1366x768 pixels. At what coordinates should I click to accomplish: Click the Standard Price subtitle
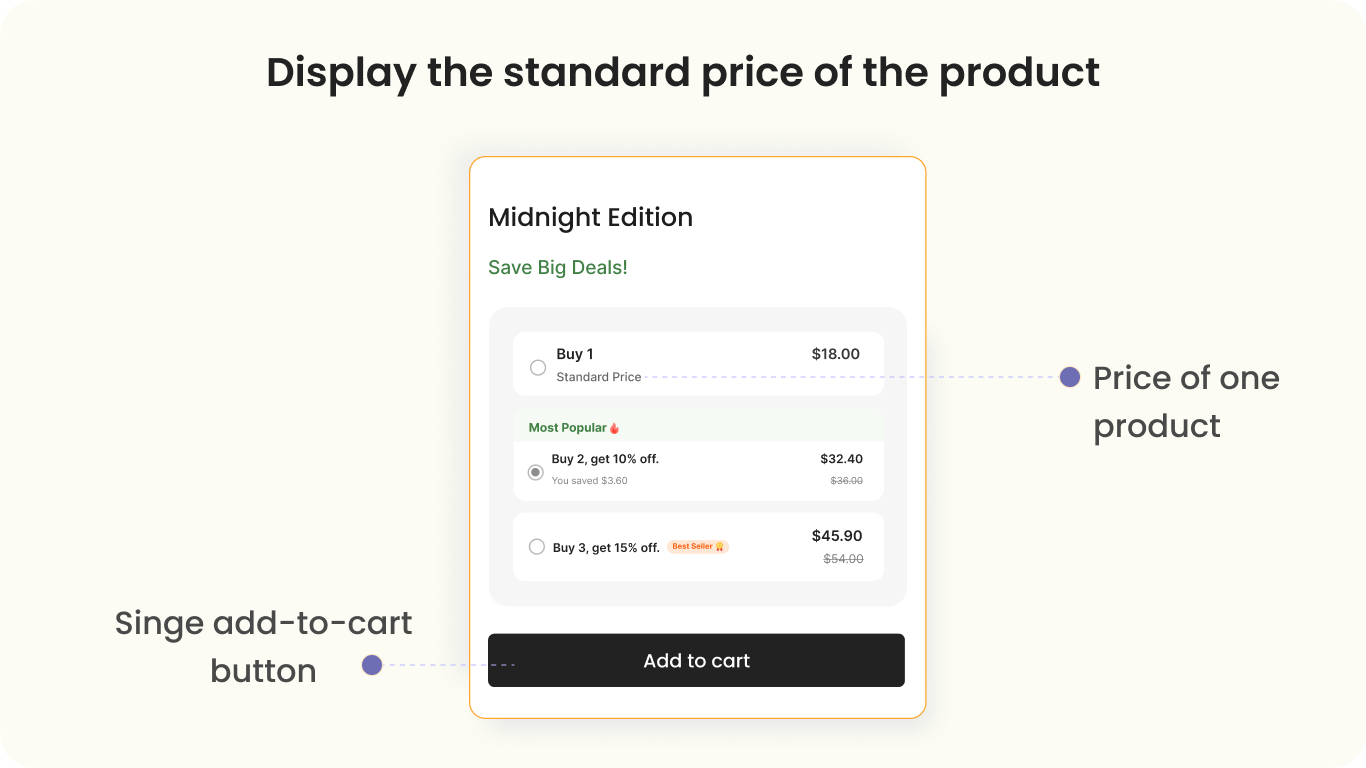(599, 377)
